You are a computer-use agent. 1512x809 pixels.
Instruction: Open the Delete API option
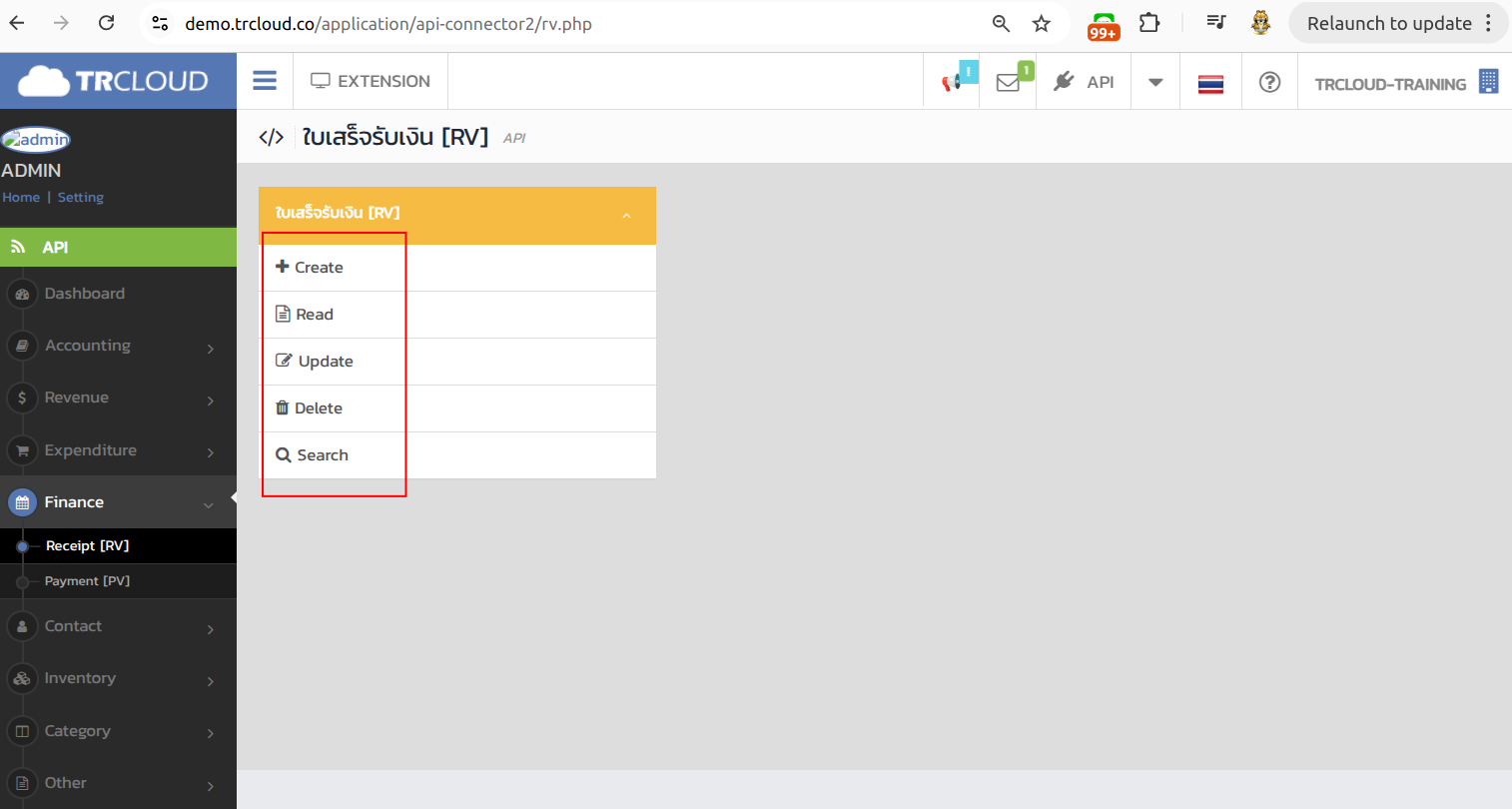(457, 408)
